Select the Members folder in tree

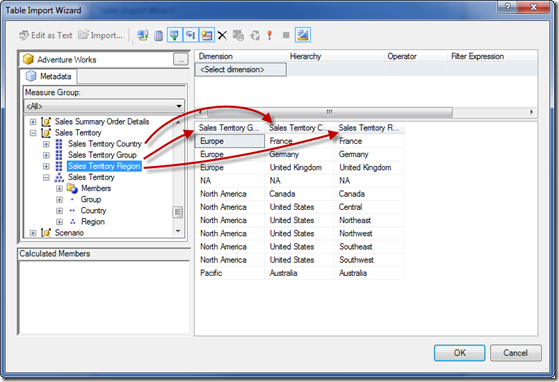tap(96, 188)
